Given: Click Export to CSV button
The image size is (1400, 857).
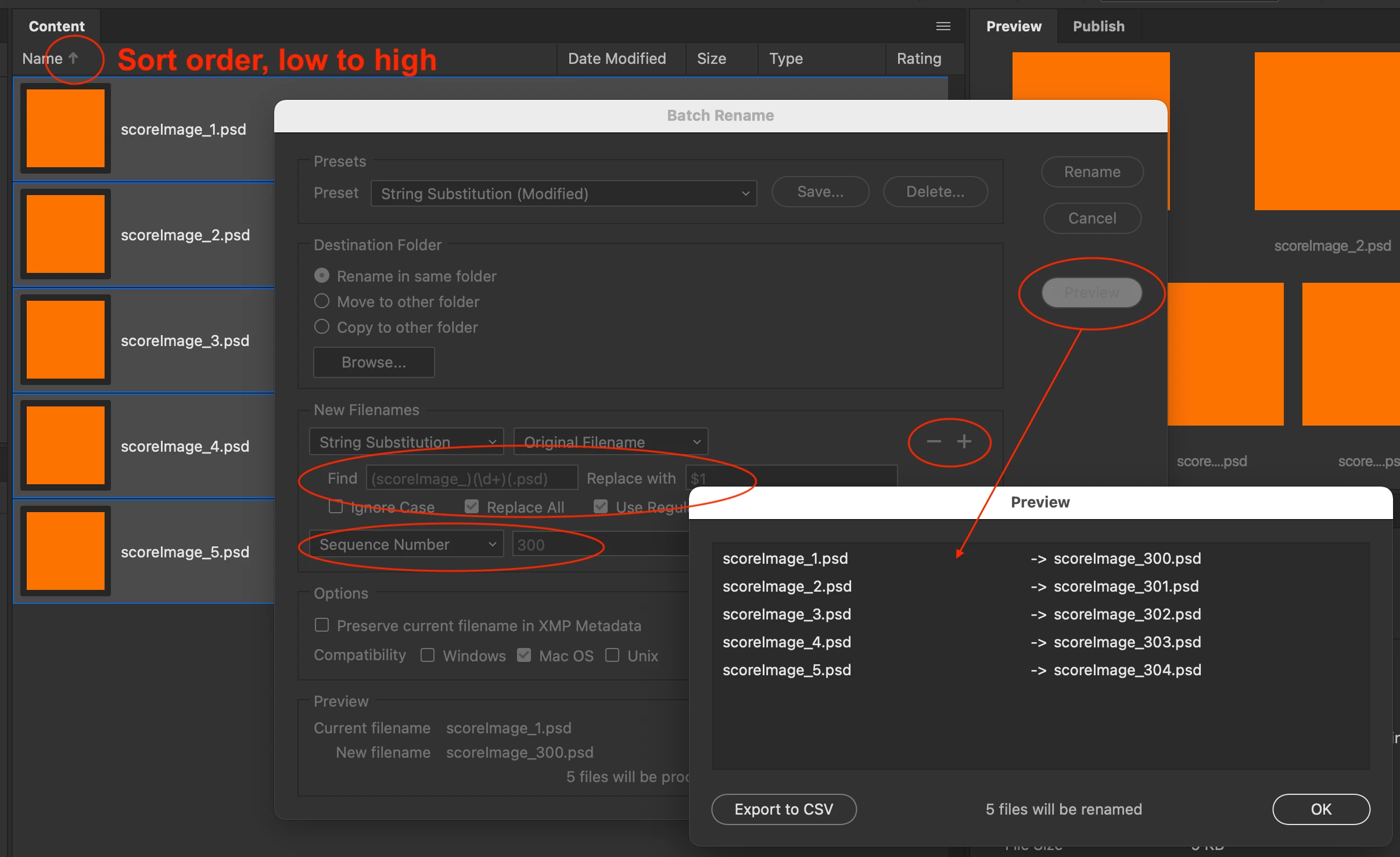Looking at the screenshot, I should coord(784,809).
